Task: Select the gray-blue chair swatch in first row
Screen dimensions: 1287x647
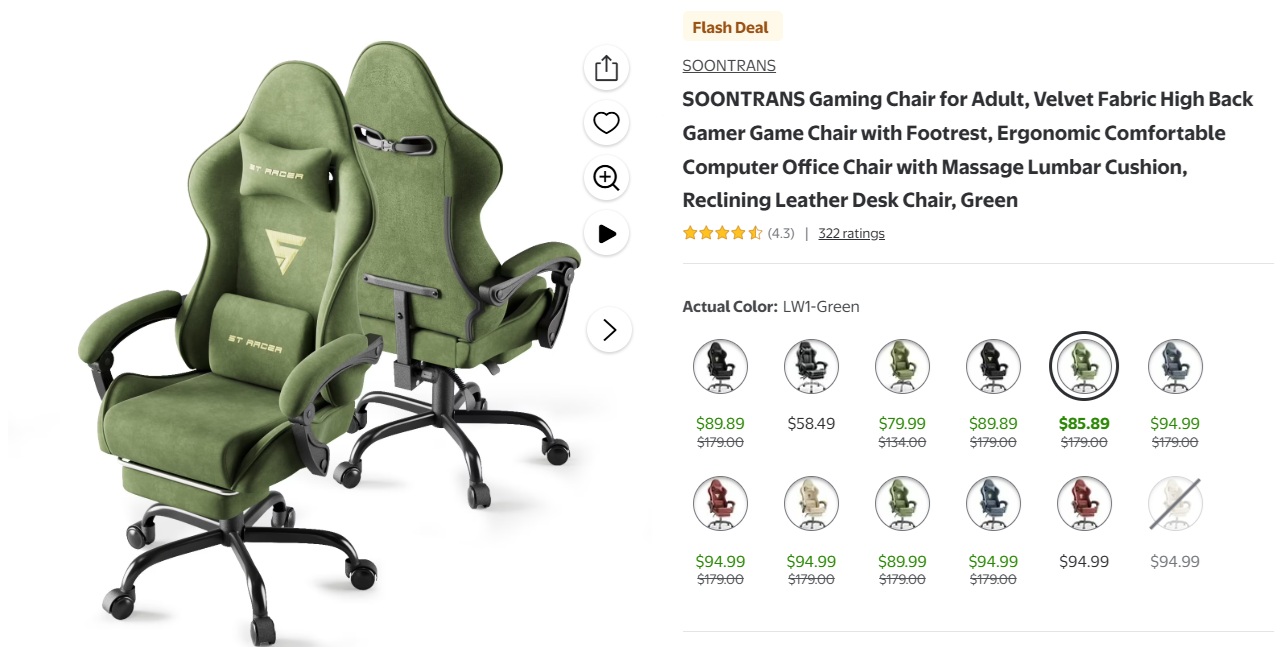Action: click(x=1175, y=366)
